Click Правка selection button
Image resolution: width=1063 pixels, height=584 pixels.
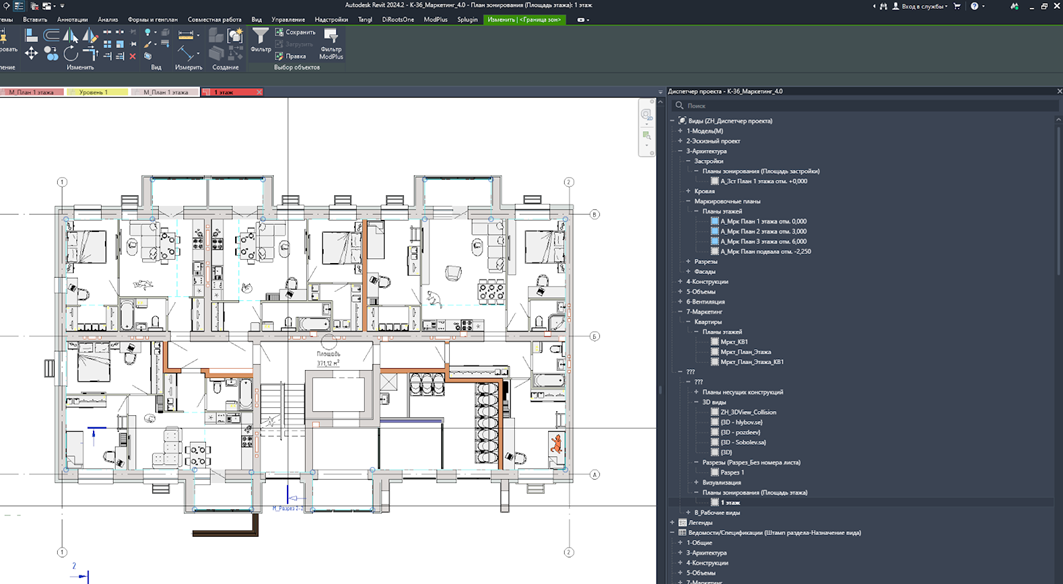click(x=290, y=56)
